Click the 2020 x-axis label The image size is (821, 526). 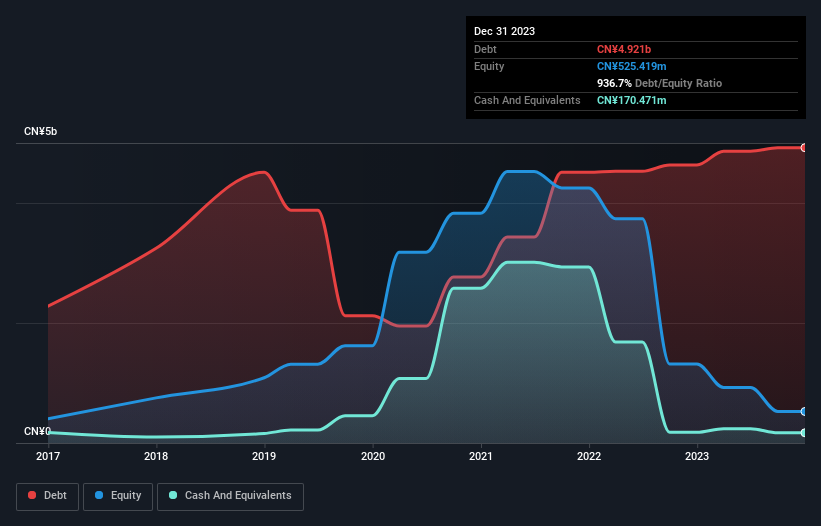point(373,456)
